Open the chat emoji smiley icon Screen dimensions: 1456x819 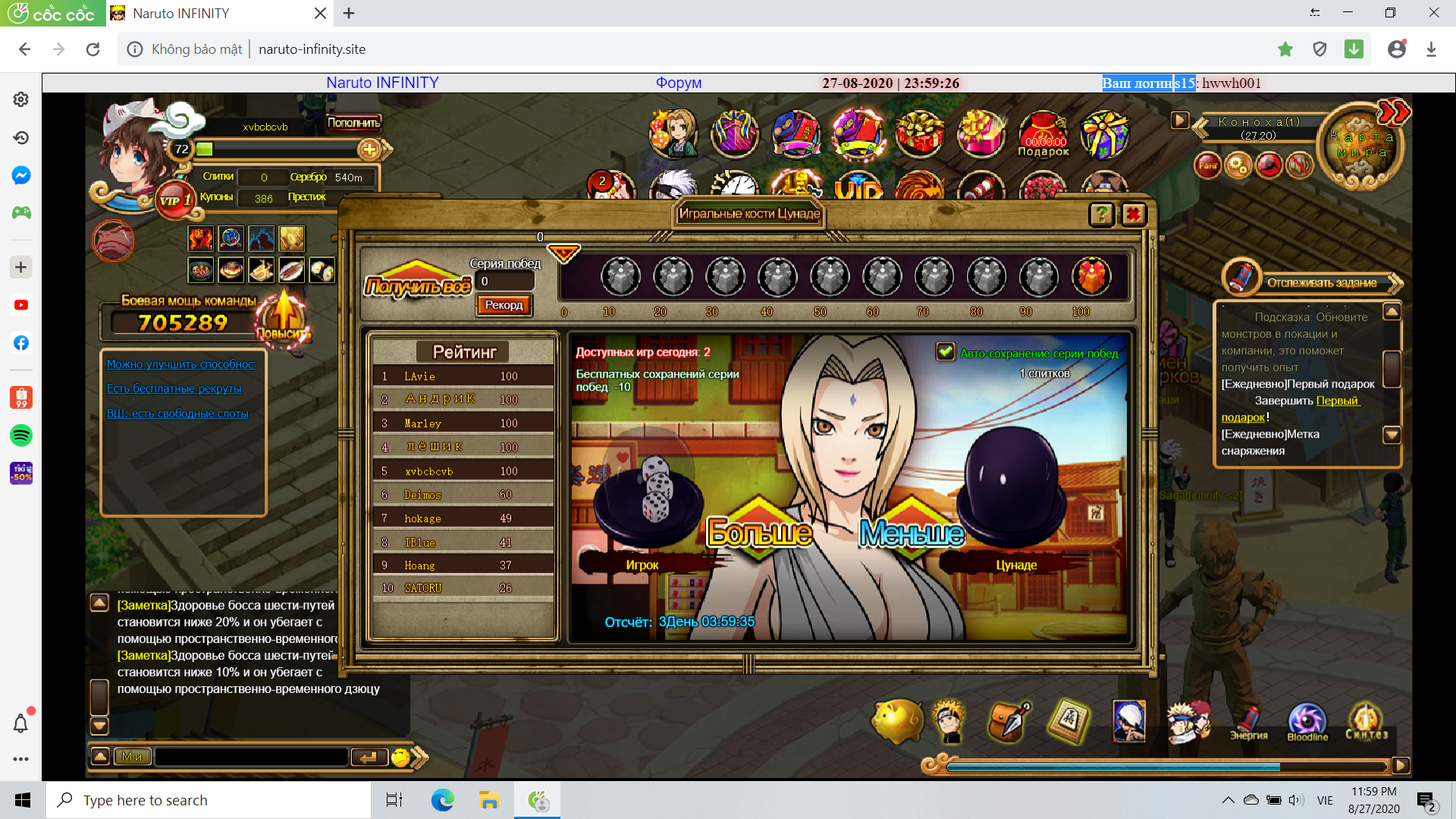click(400, 757)
